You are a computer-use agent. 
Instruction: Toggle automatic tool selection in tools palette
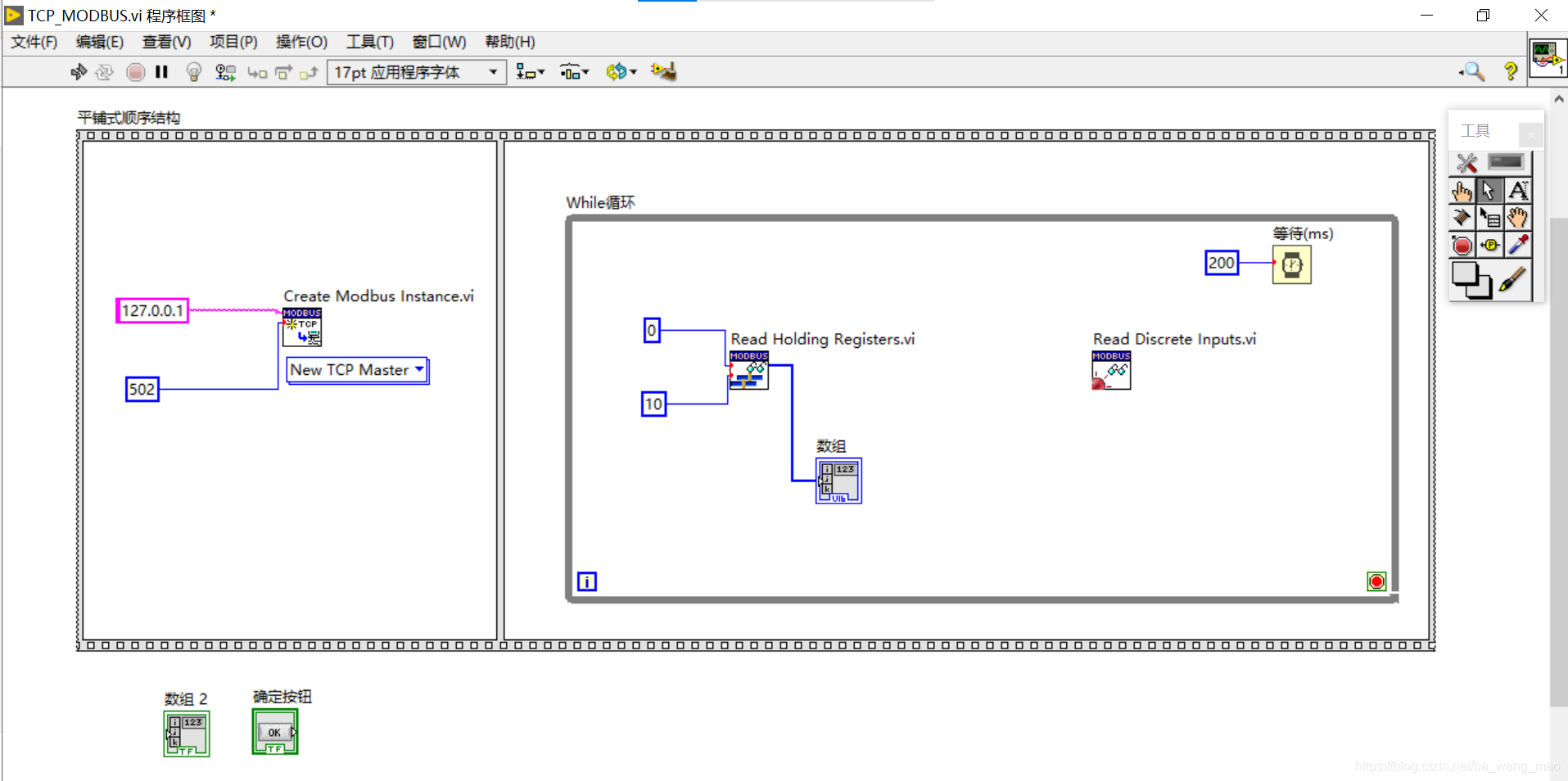tap(1506, 162)
